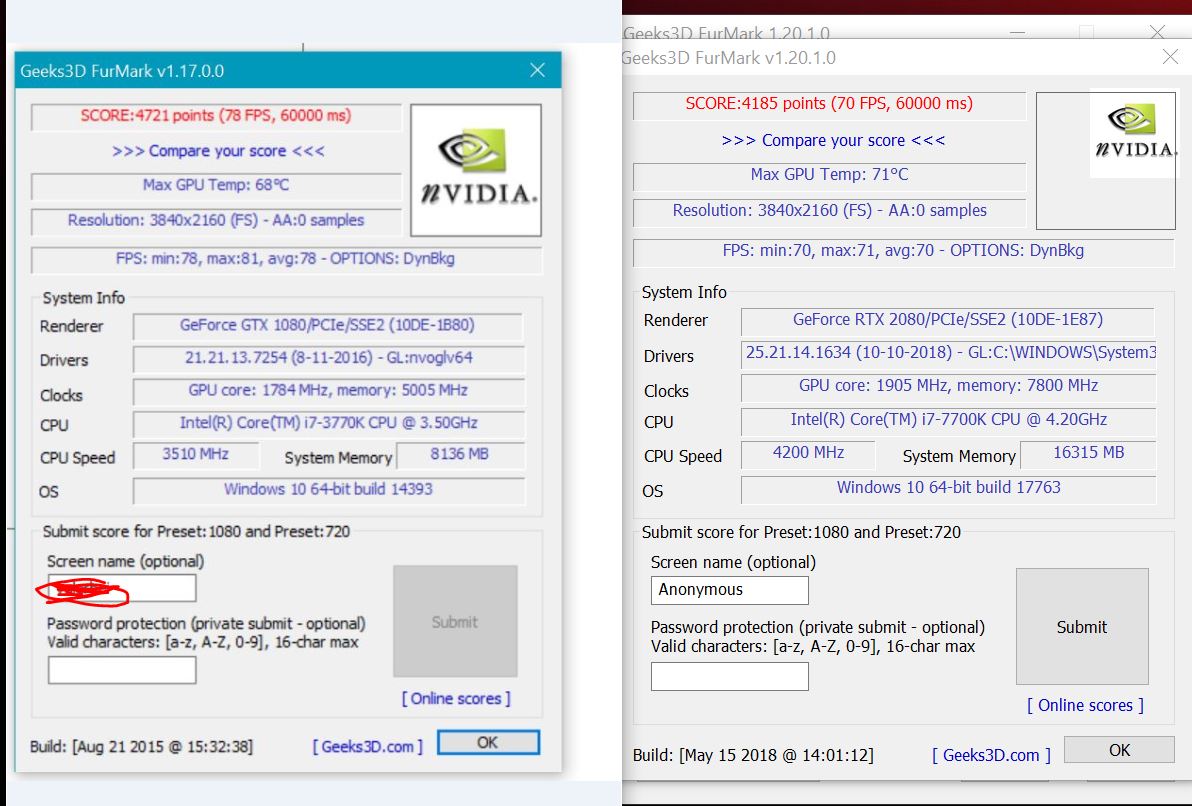Close the background FurMark 1.20.1.0 window
The height and width of the screenshot is (806, 1192).
coord(1157,31)
